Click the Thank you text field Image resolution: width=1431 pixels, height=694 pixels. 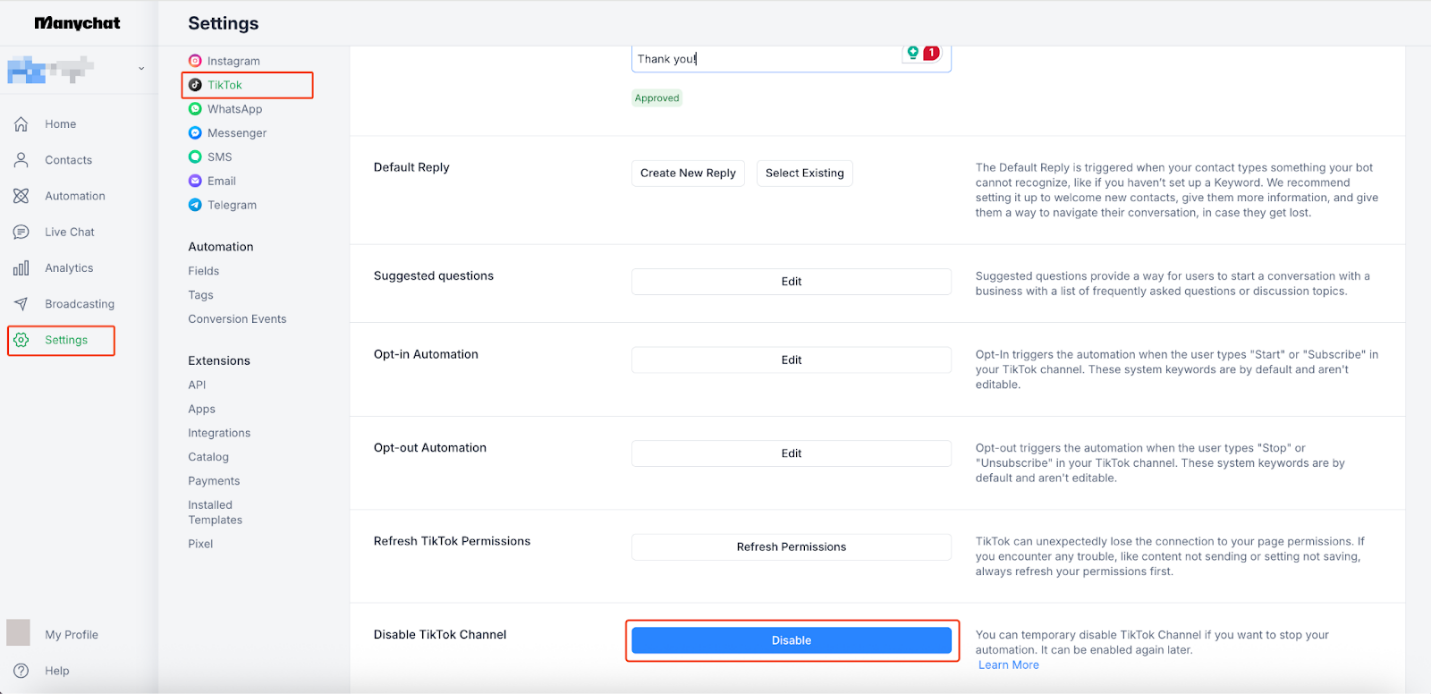(760, 59)
